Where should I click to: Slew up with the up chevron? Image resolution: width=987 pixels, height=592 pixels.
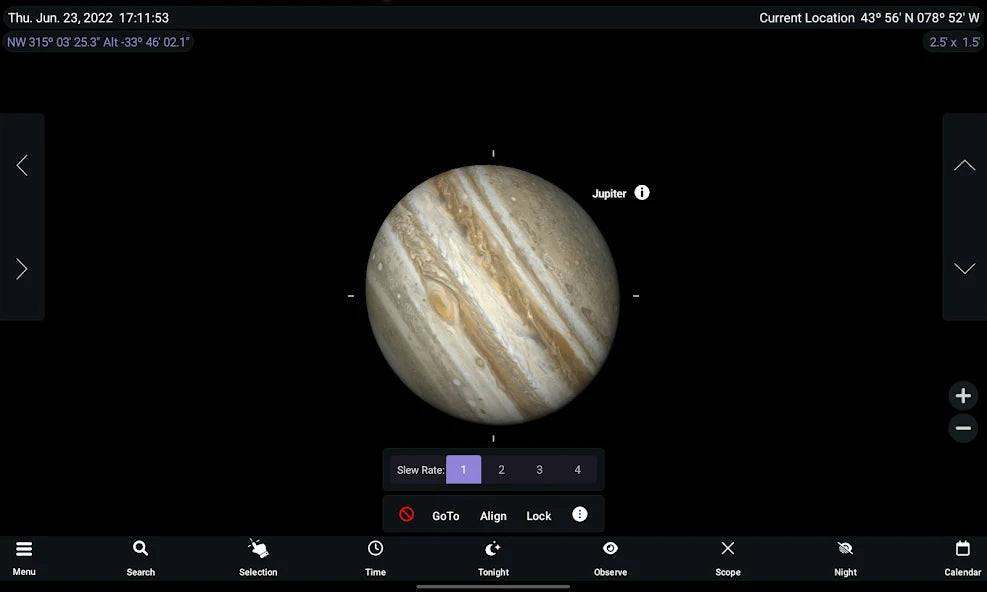tap(964, 166)
